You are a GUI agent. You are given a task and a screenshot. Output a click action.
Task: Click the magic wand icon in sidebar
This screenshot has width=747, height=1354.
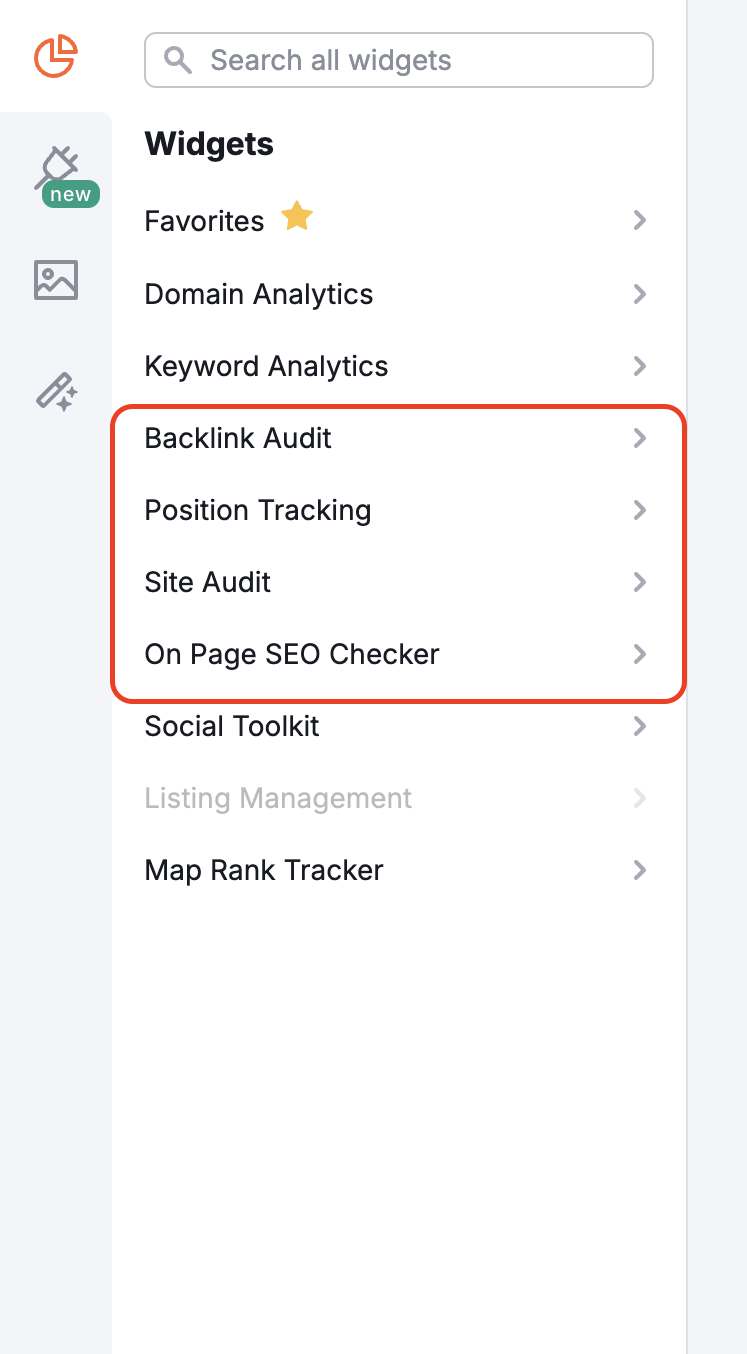click(56, 392)
